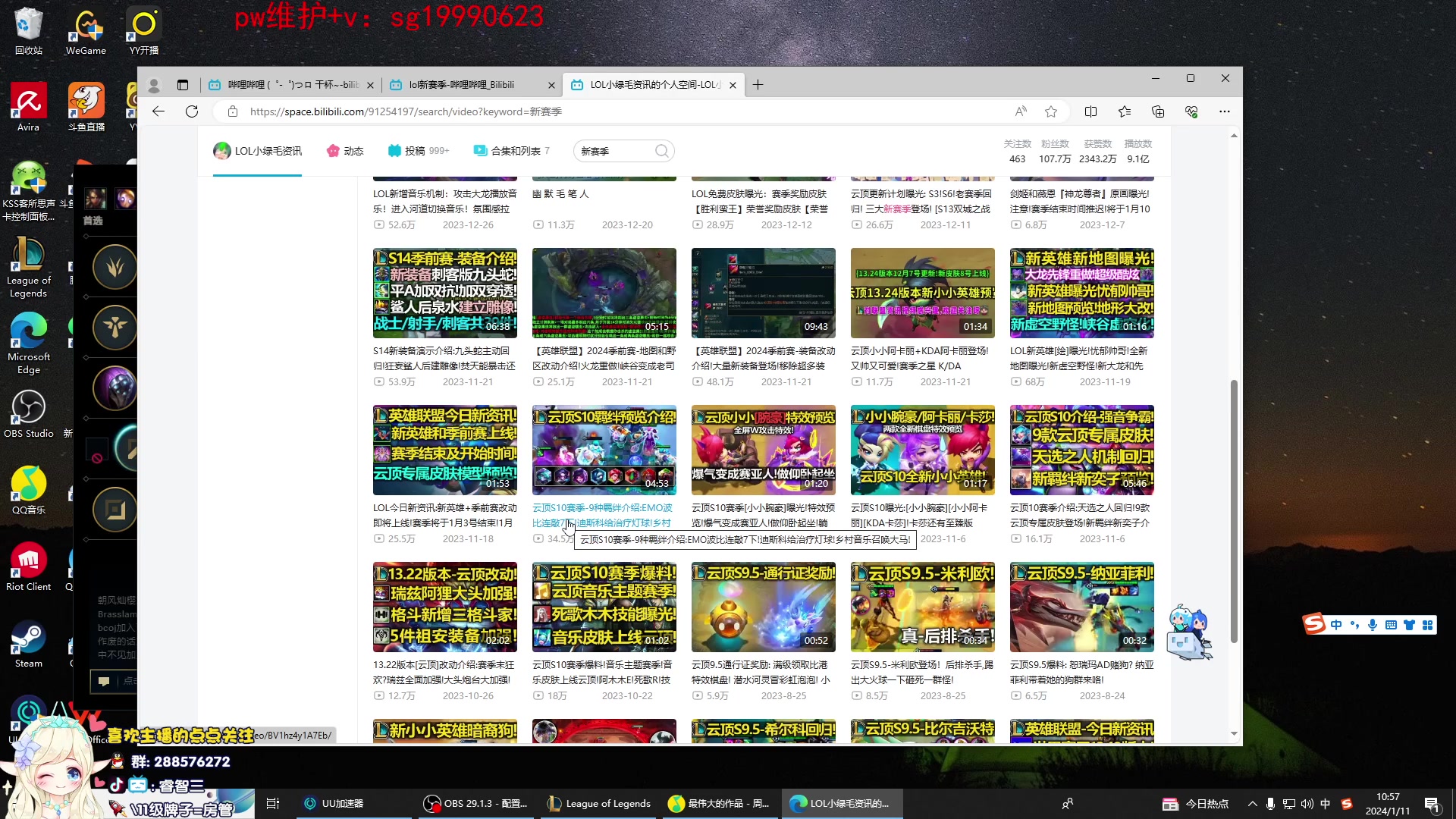Switch to League of Legends taskbar item

(x=599, y=803)
